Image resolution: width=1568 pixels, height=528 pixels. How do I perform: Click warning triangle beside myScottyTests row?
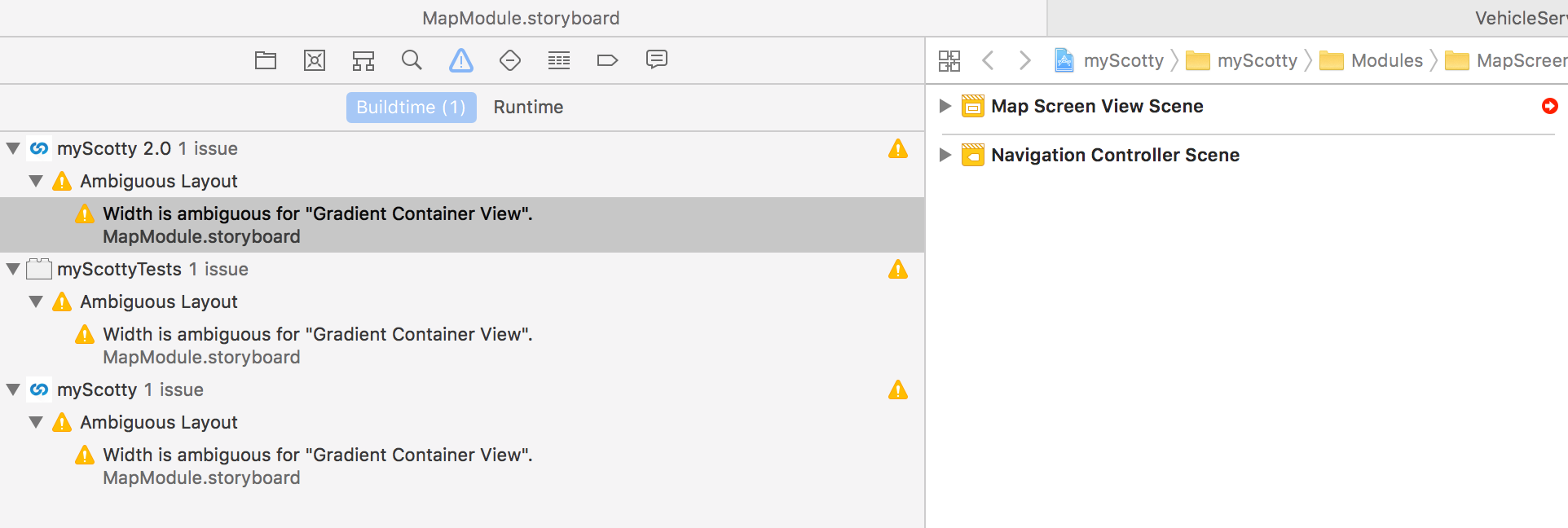(x=898, y=269)
